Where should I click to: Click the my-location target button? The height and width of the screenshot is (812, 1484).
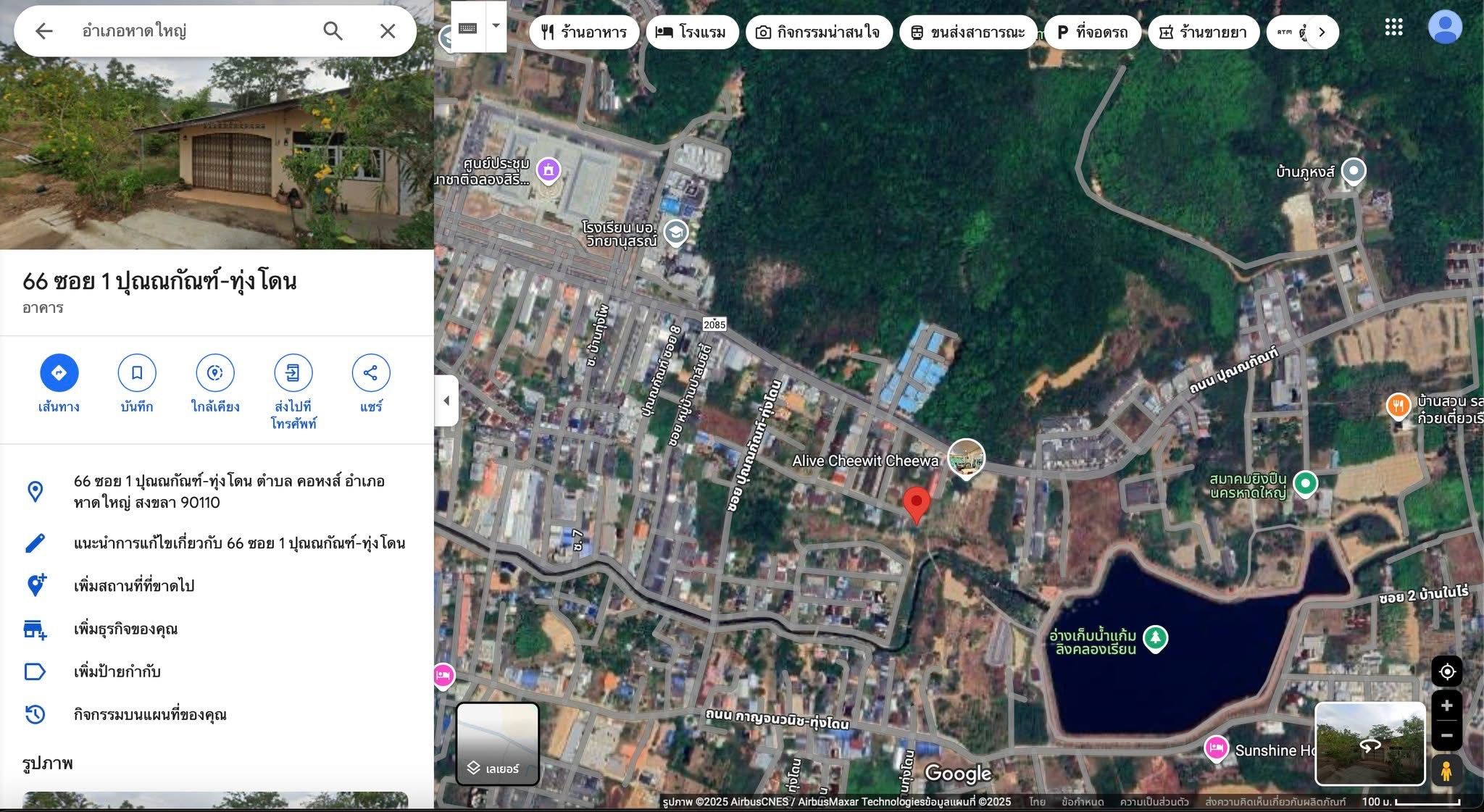1446,671
